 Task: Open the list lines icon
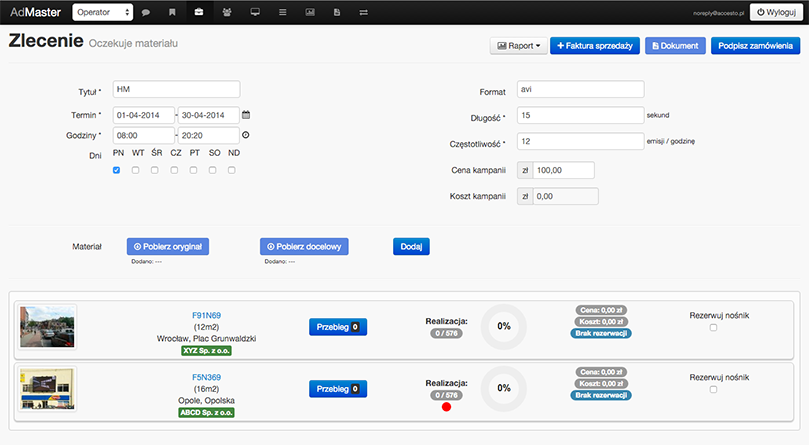(x=282, y=12)
